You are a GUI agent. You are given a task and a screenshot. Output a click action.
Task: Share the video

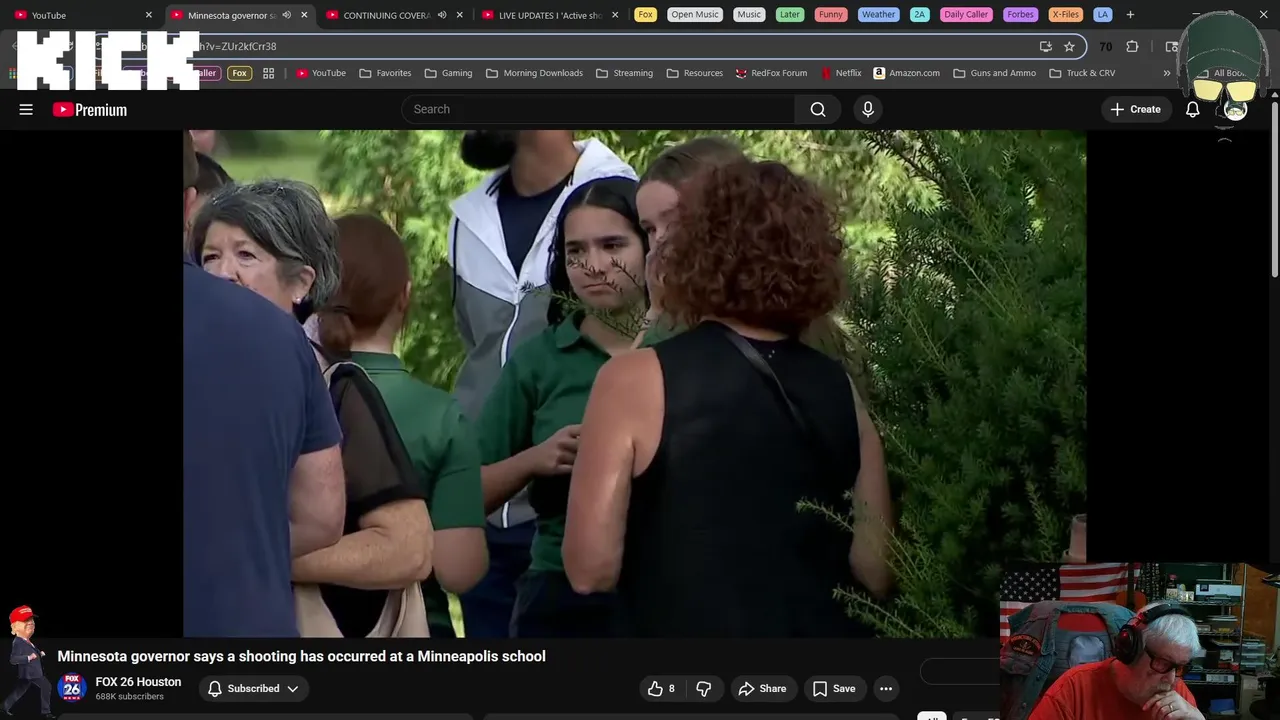(762, 688)
